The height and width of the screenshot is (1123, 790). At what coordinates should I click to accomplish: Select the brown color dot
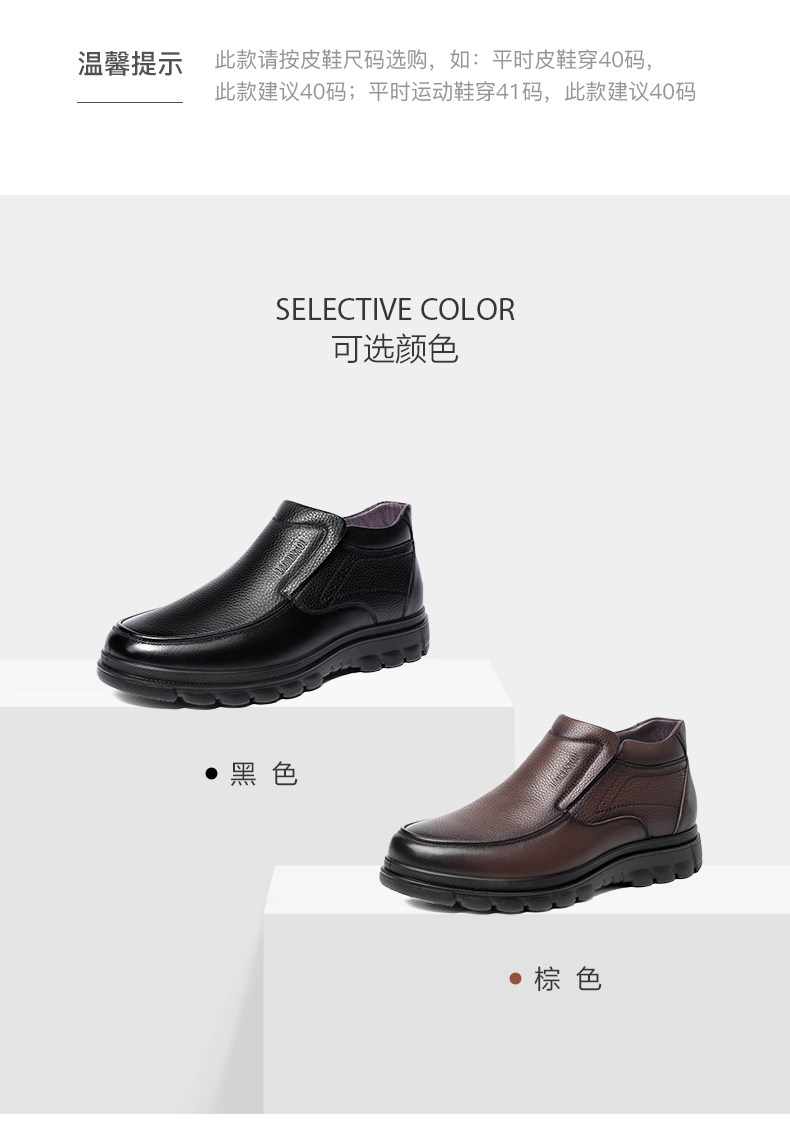click(x=515, y=978)
